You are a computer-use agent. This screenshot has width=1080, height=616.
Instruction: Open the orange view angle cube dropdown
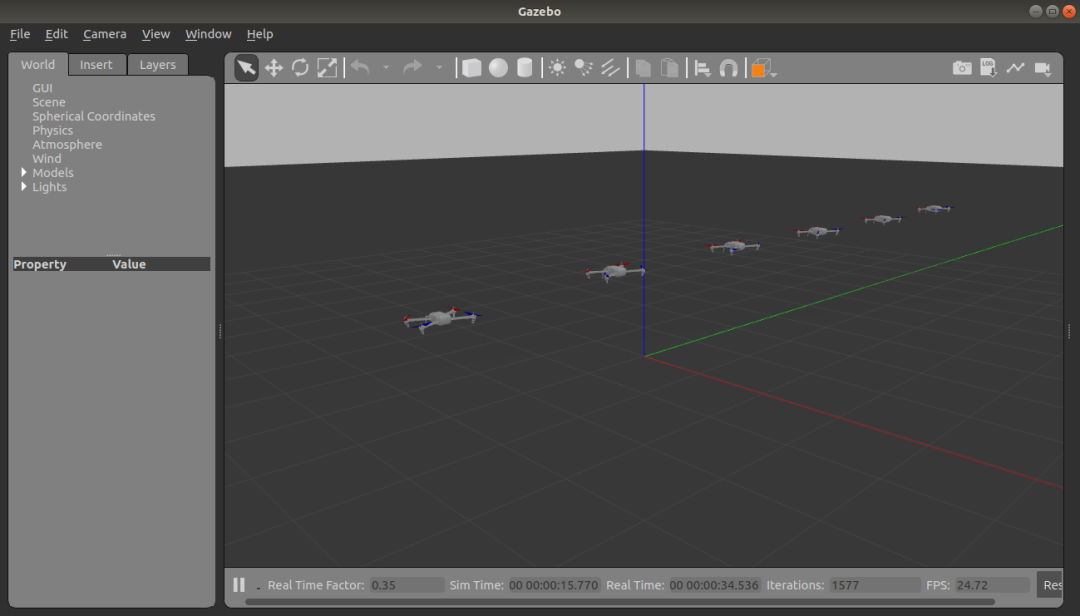coord(763,68)
